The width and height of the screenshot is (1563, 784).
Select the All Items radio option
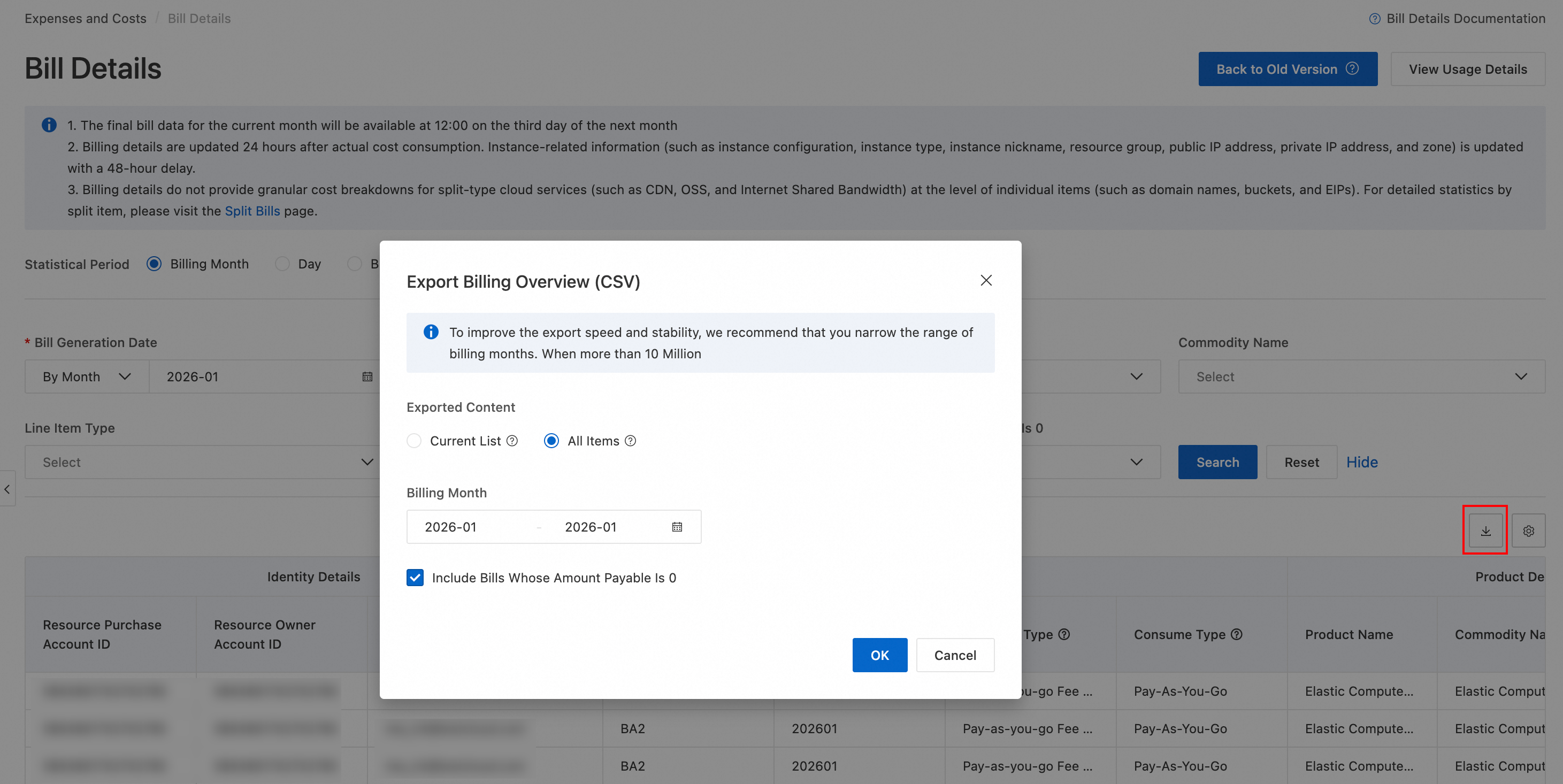(551, 441)
